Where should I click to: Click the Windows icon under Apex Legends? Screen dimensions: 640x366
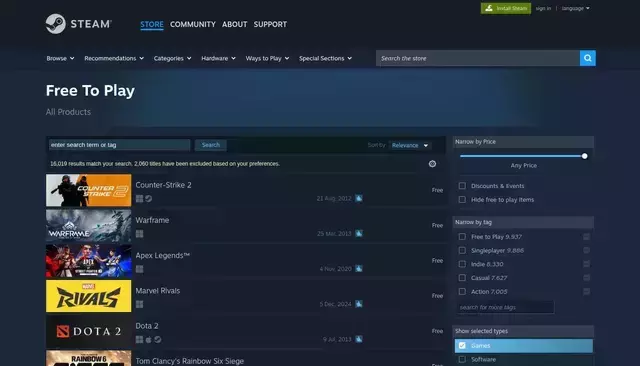pyautogui.click(x=139, y=269)
